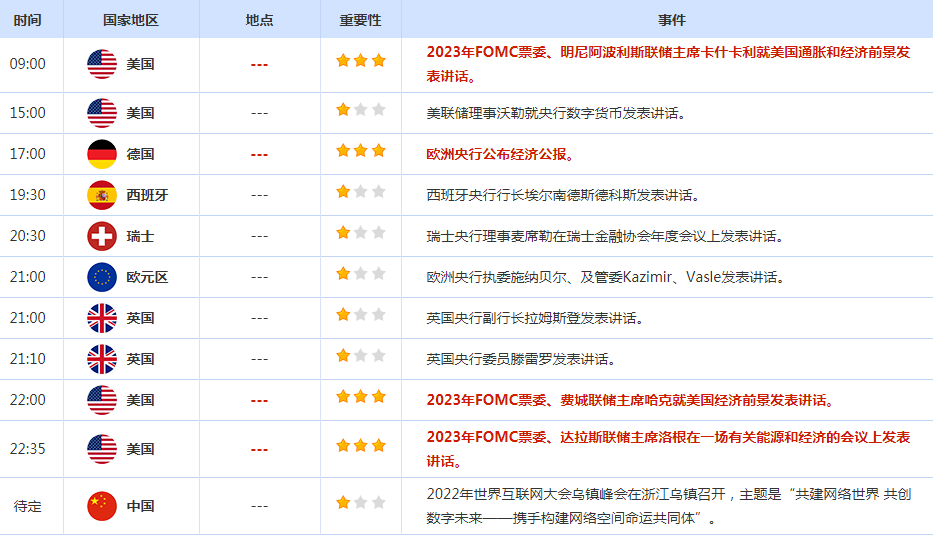Select the 英国央行委员滕雷罗 event text
The height and width of the screenshot is (535, 933).
(522, 359)
